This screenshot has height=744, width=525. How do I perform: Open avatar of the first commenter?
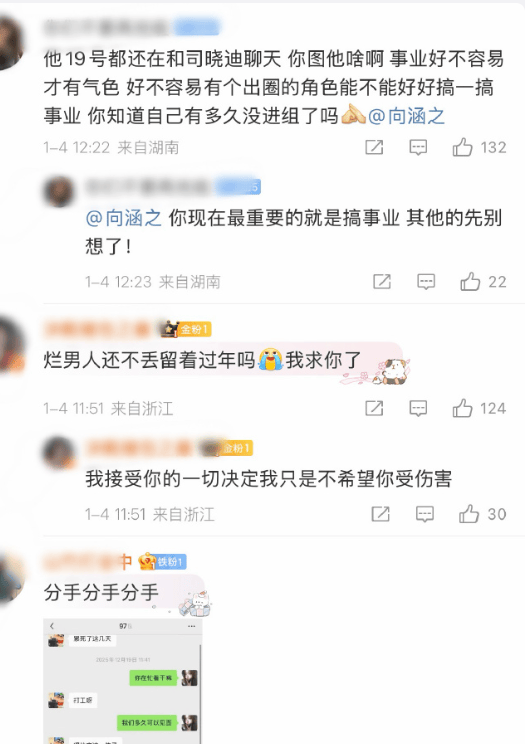10,44
